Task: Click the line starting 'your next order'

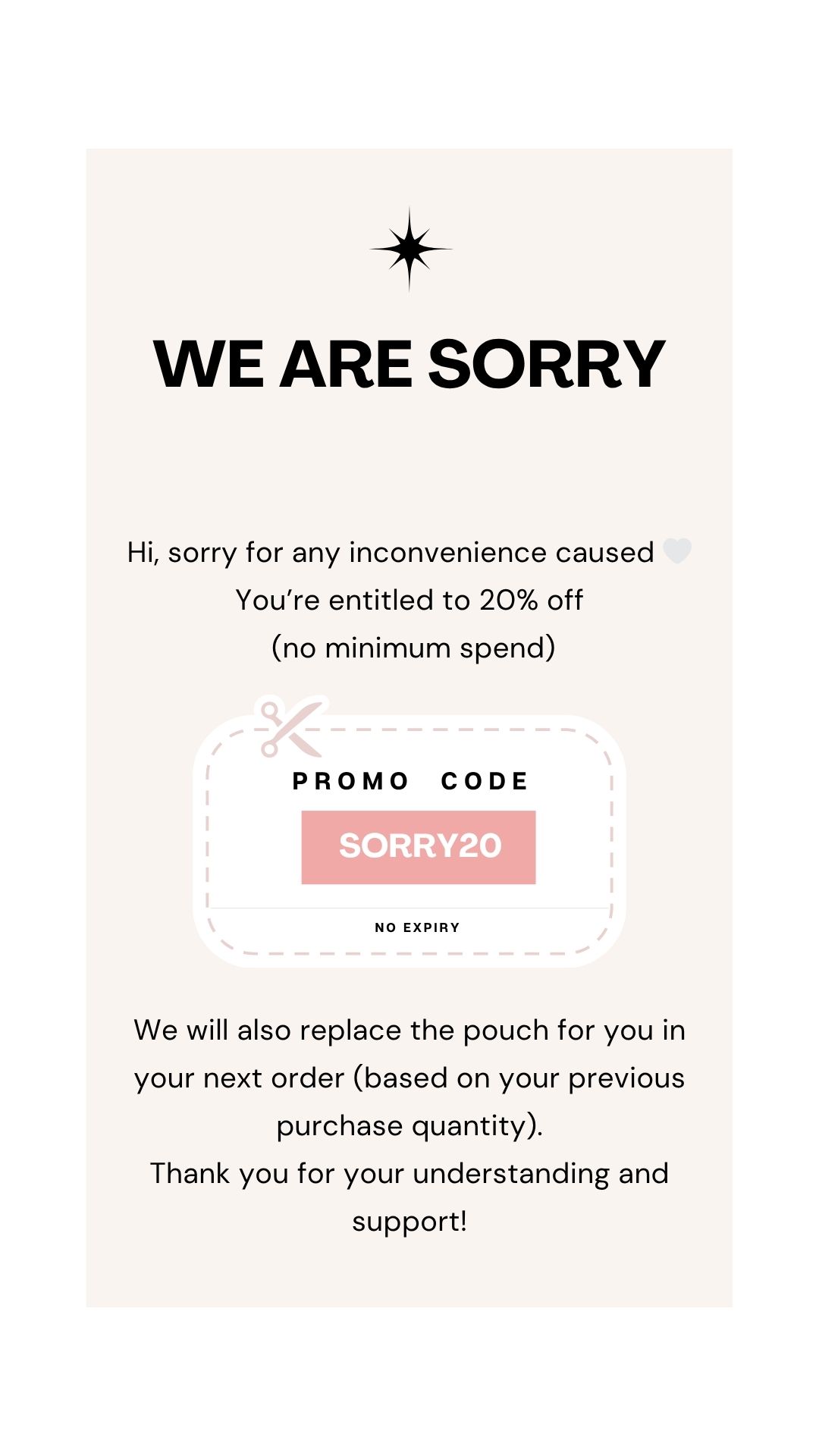Action: tap(409, 1078)
